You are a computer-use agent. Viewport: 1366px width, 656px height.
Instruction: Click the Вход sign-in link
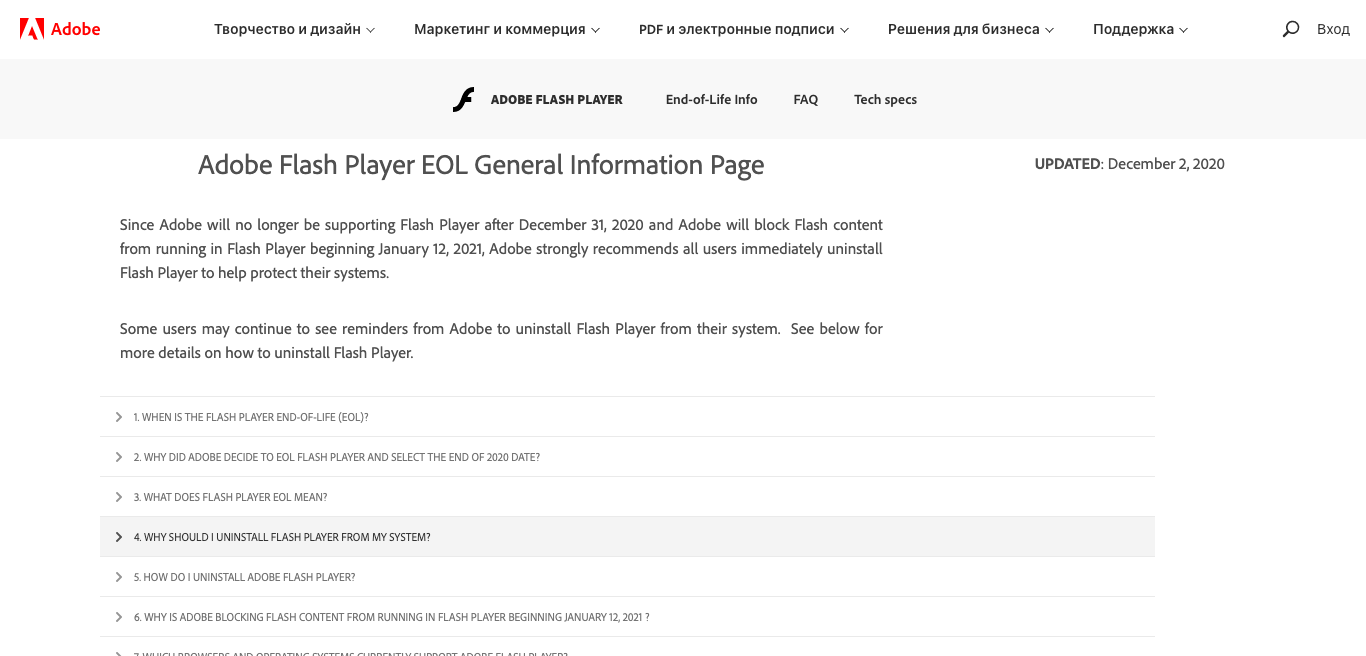coord(1333,30)
